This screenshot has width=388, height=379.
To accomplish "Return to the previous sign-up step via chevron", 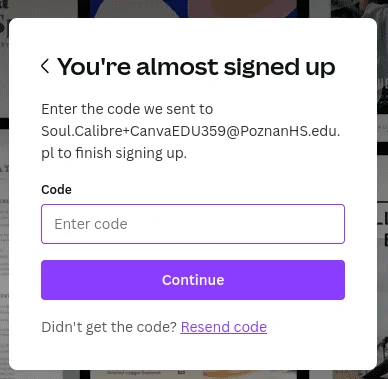I will [45, 66].
